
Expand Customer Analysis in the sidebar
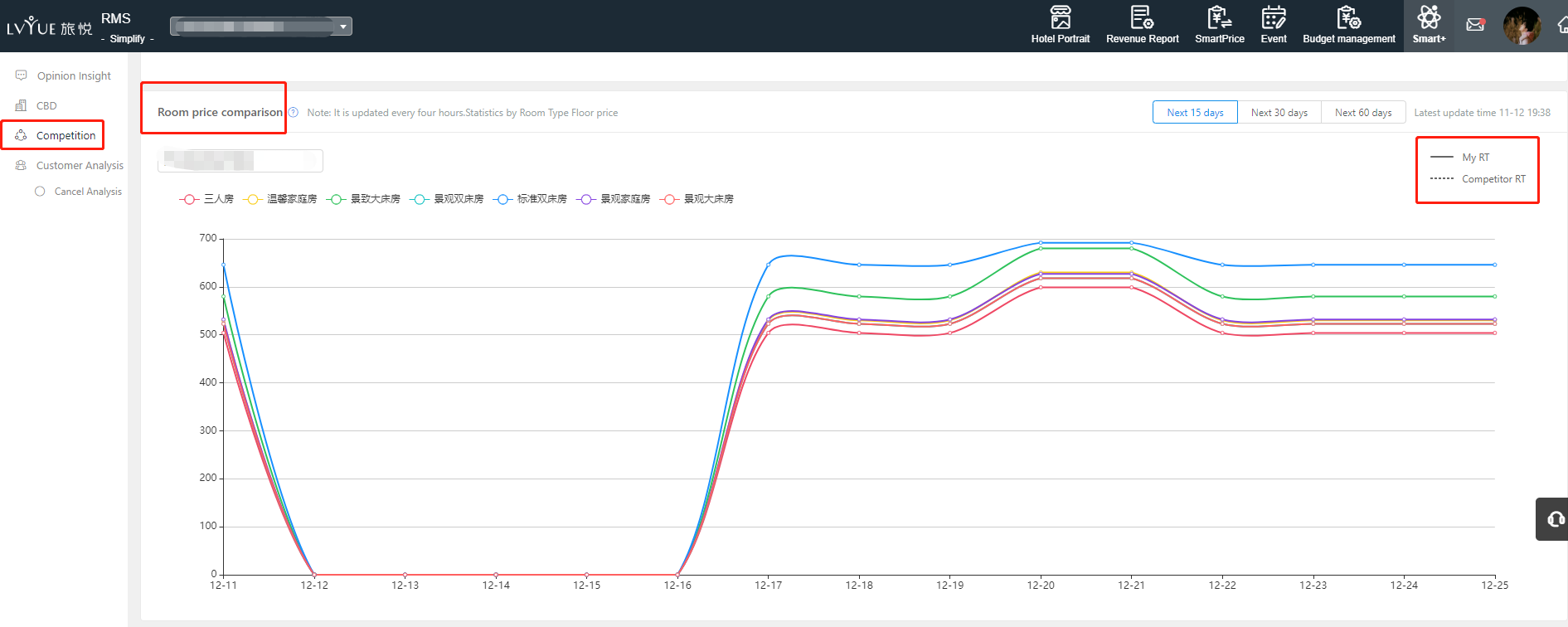point(70,165)
